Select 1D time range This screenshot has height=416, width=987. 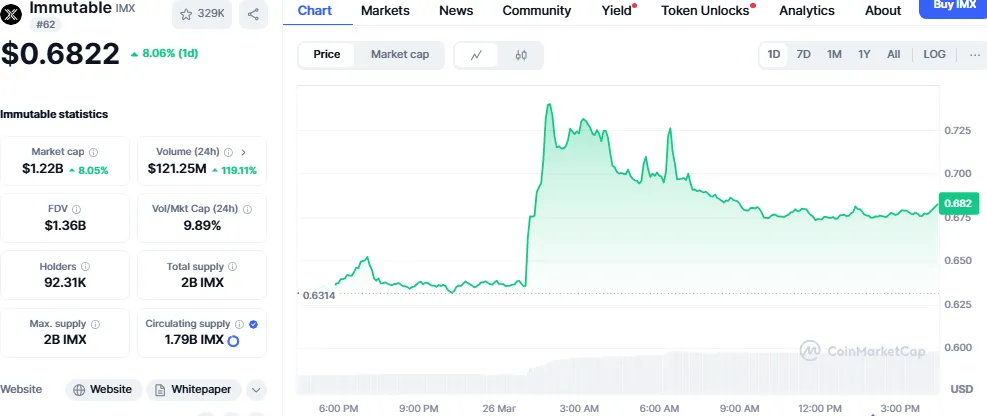774,55
